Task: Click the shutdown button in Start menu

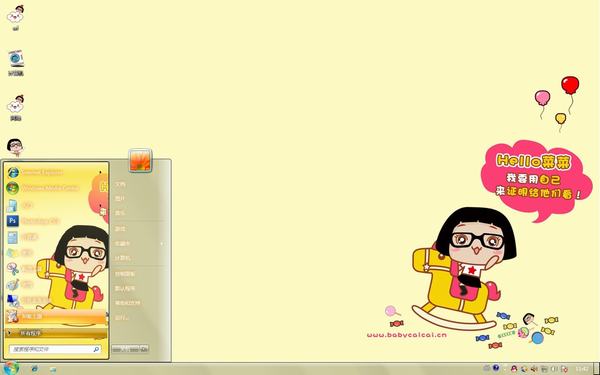Action: pos(126,349)
